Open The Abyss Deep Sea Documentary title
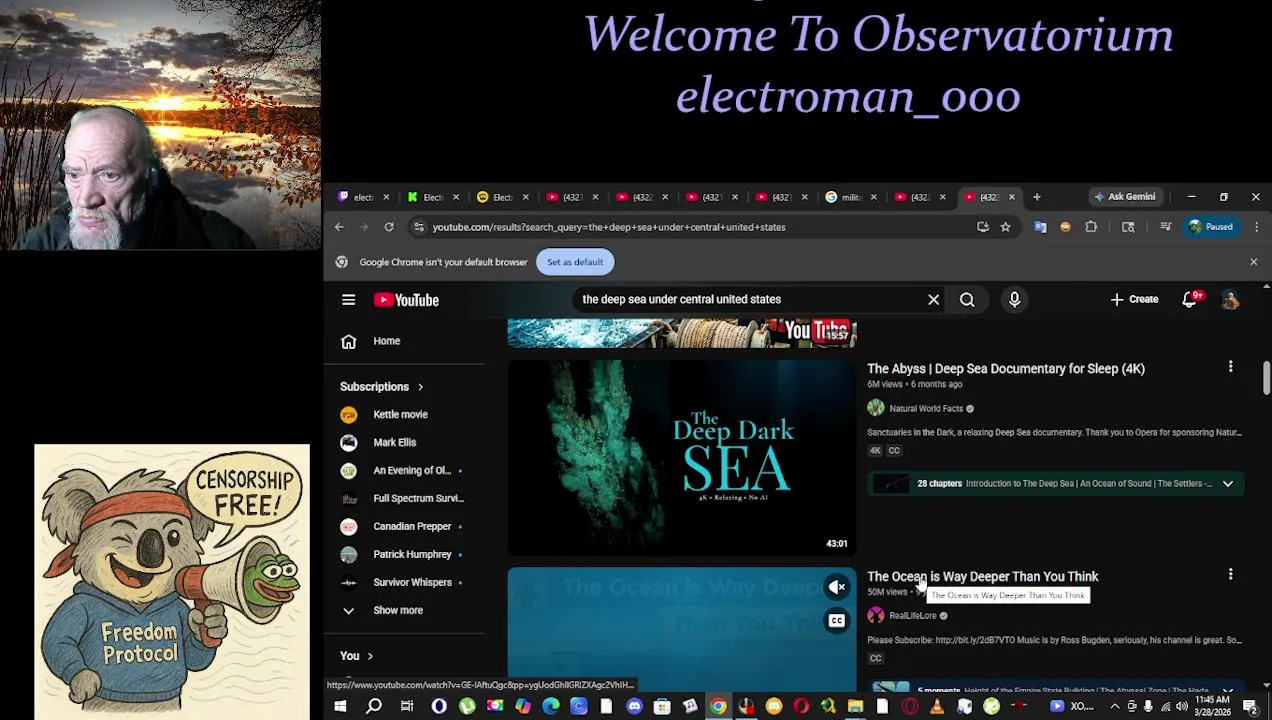Viewport: 1272px width, 720px height. pos(1006,369)
